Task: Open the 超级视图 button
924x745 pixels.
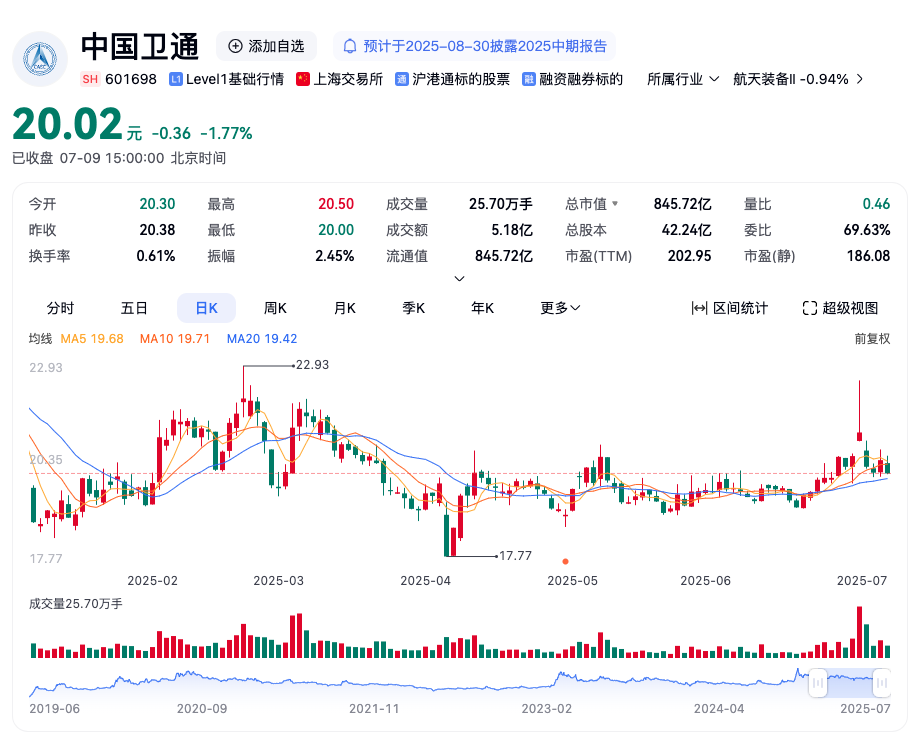Action: [840, 308]
